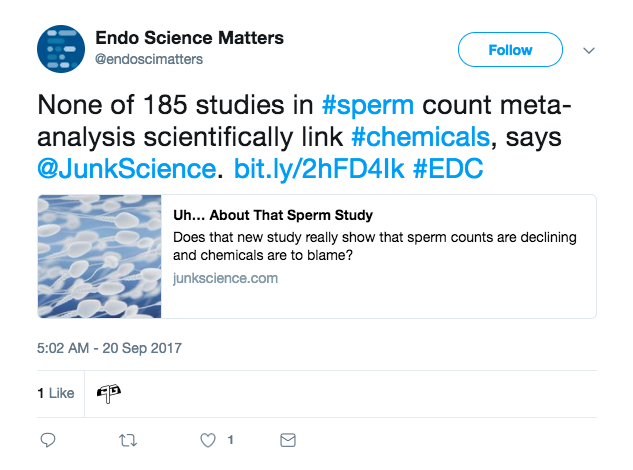Click the Endo Science Matters display name
This screenshot has width=633, height=470.
[x=189, y=38]
